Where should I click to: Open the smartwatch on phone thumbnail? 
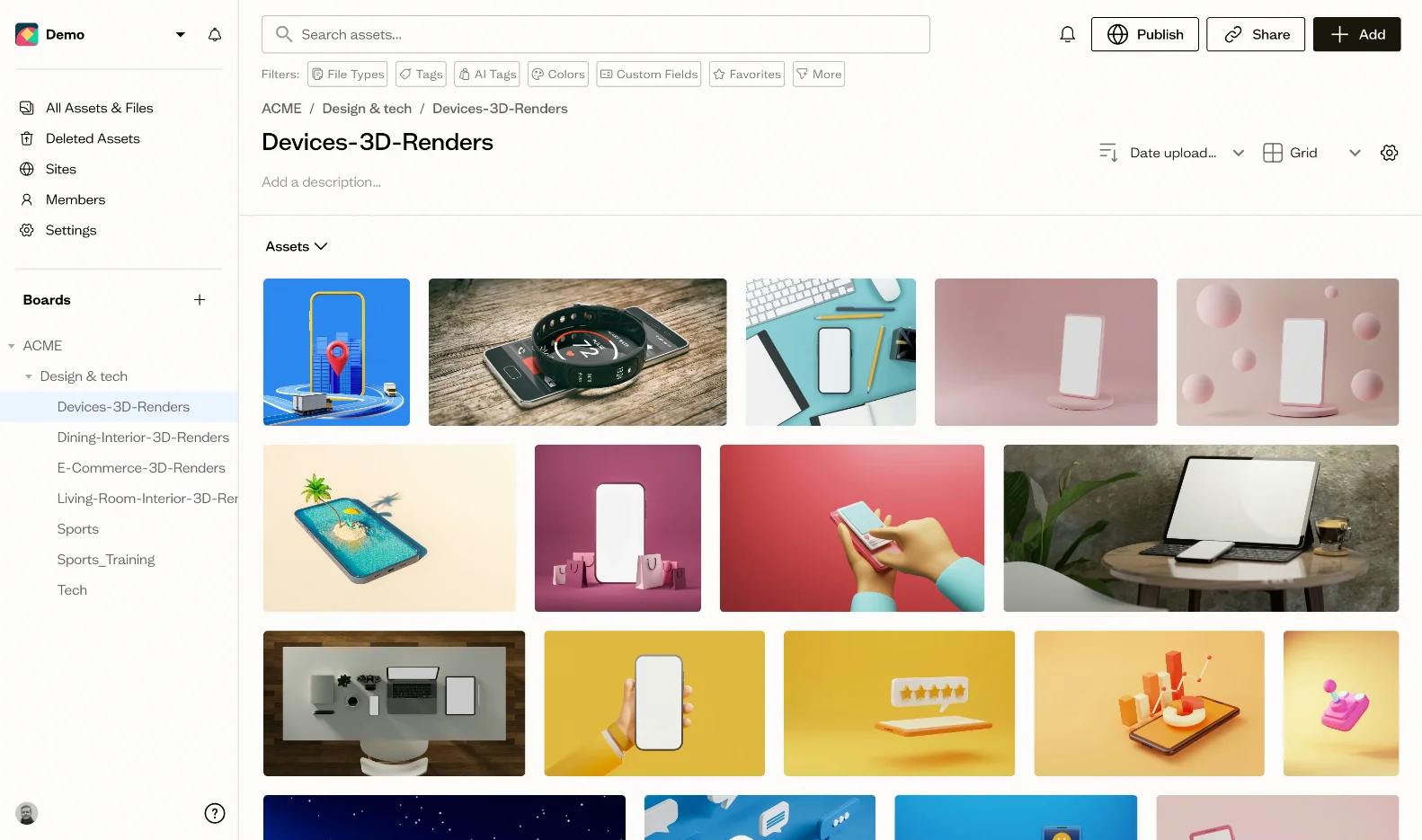pos(577,352)
